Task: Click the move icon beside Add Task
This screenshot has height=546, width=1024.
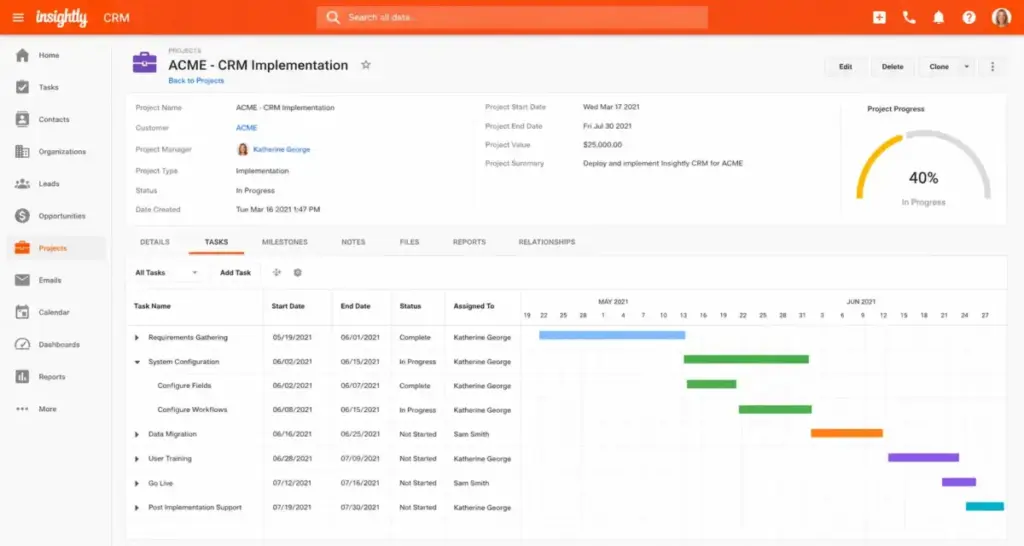Action: tap(276, 272)
